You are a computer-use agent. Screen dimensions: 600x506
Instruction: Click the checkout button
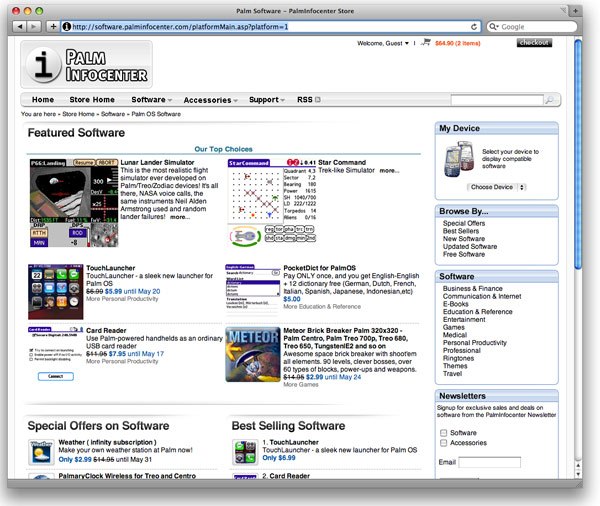tap(534, 43)
